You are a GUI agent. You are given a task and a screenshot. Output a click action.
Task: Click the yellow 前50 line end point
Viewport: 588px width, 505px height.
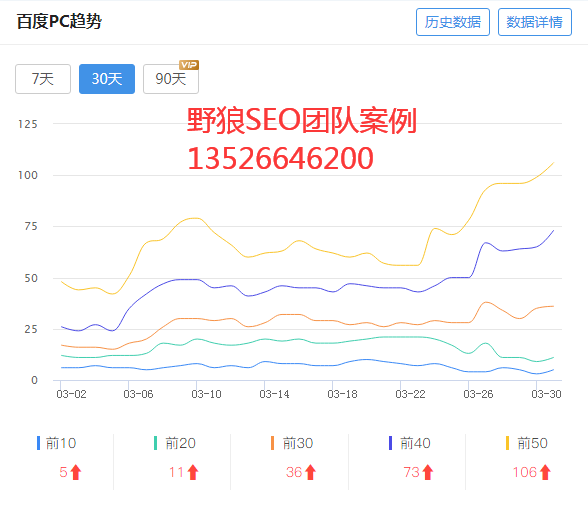pyautogui.click(x=554, y=163)
